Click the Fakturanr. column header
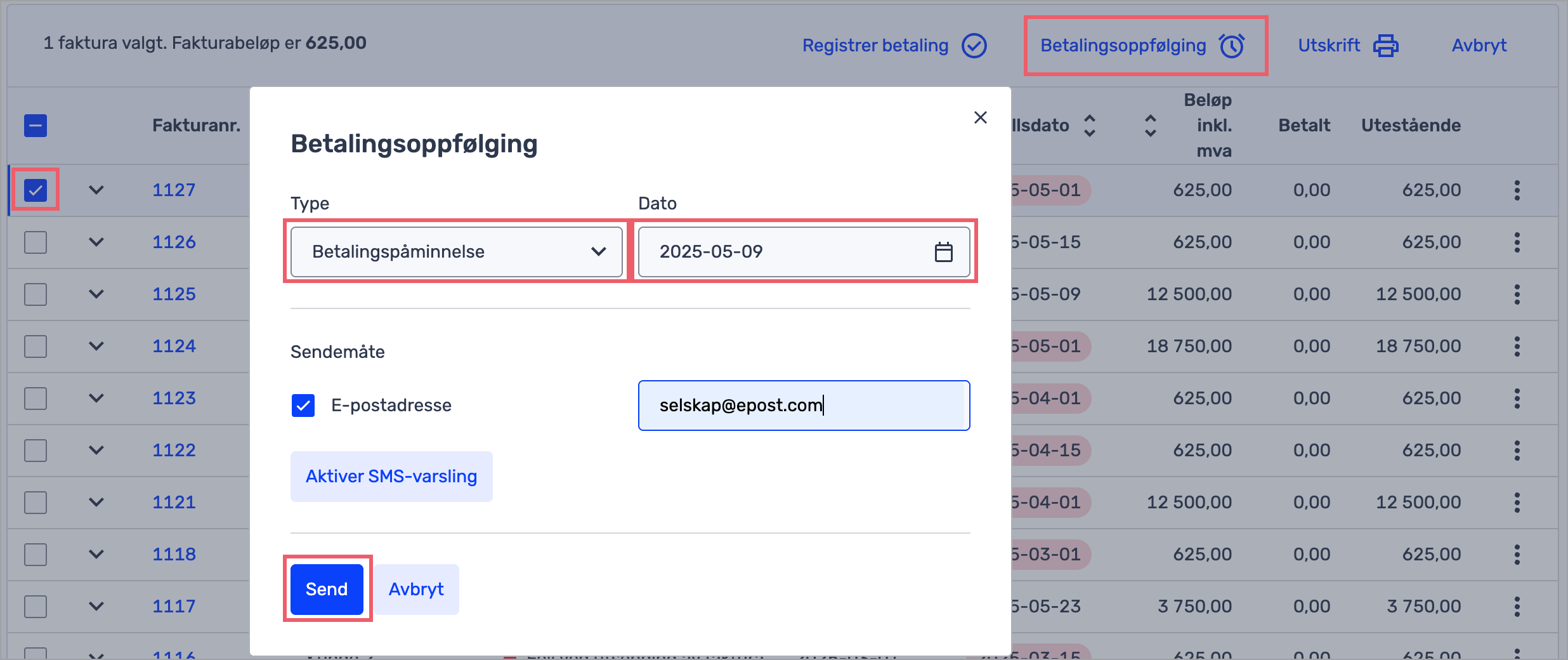This screenshot has height=660, width=1568. [197, 126]
